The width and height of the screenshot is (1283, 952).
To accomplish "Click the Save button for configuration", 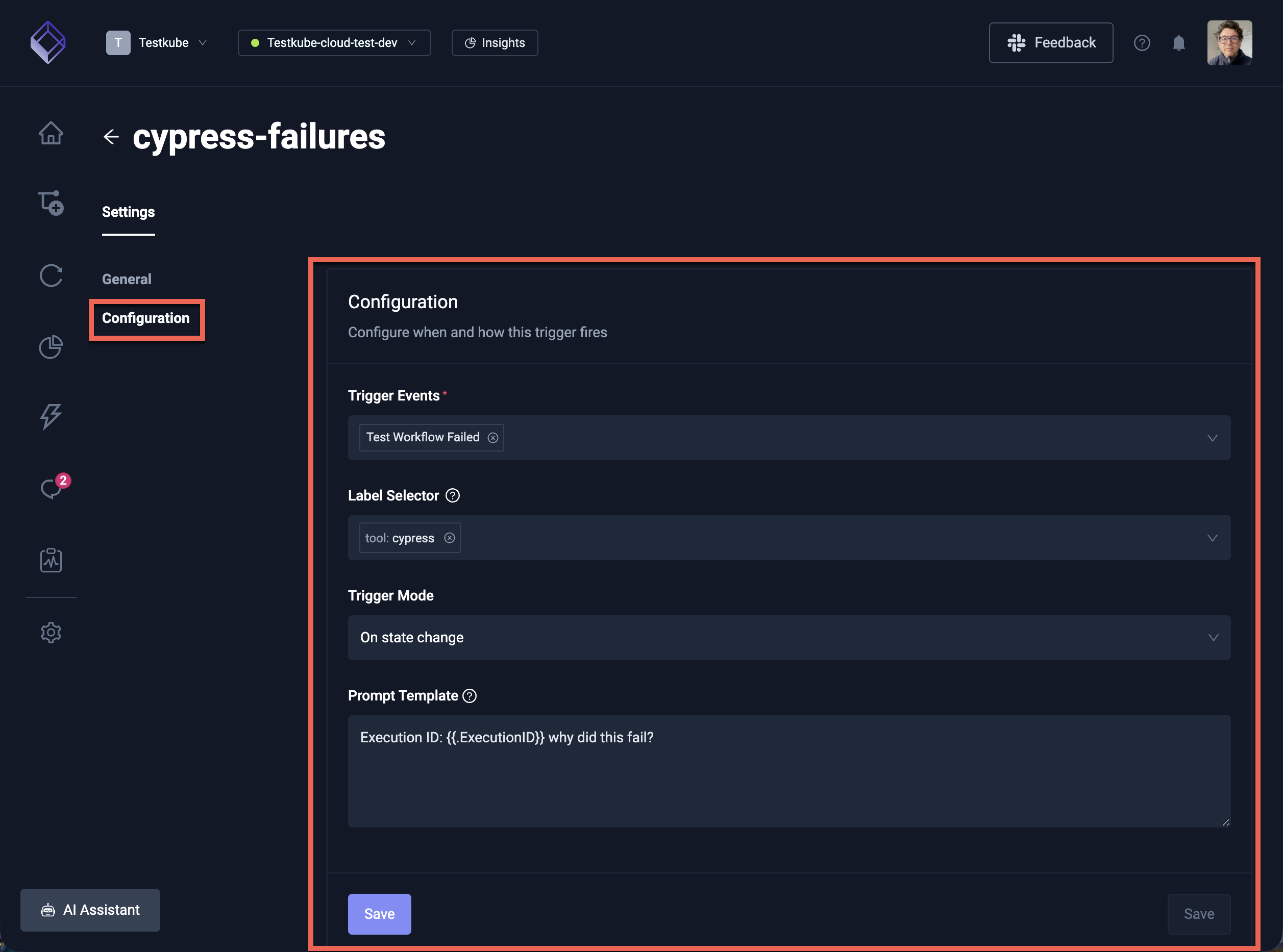I will tap(379, 914).
